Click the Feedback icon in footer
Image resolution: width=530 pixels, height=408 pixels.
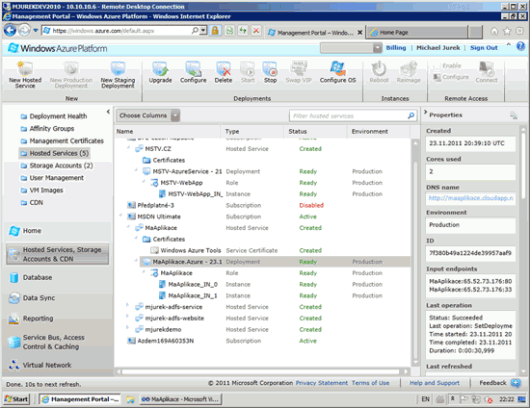[516, 383]
